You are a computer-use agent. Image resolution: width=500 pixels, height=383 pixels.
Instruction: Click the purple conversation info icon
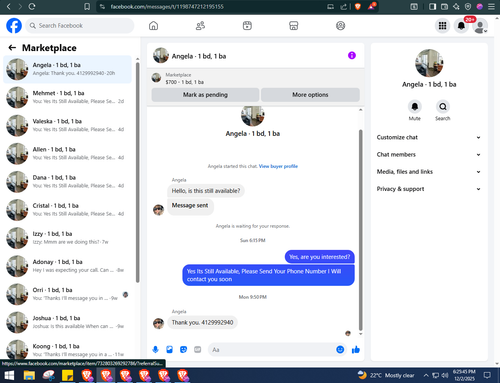[352, 55]
